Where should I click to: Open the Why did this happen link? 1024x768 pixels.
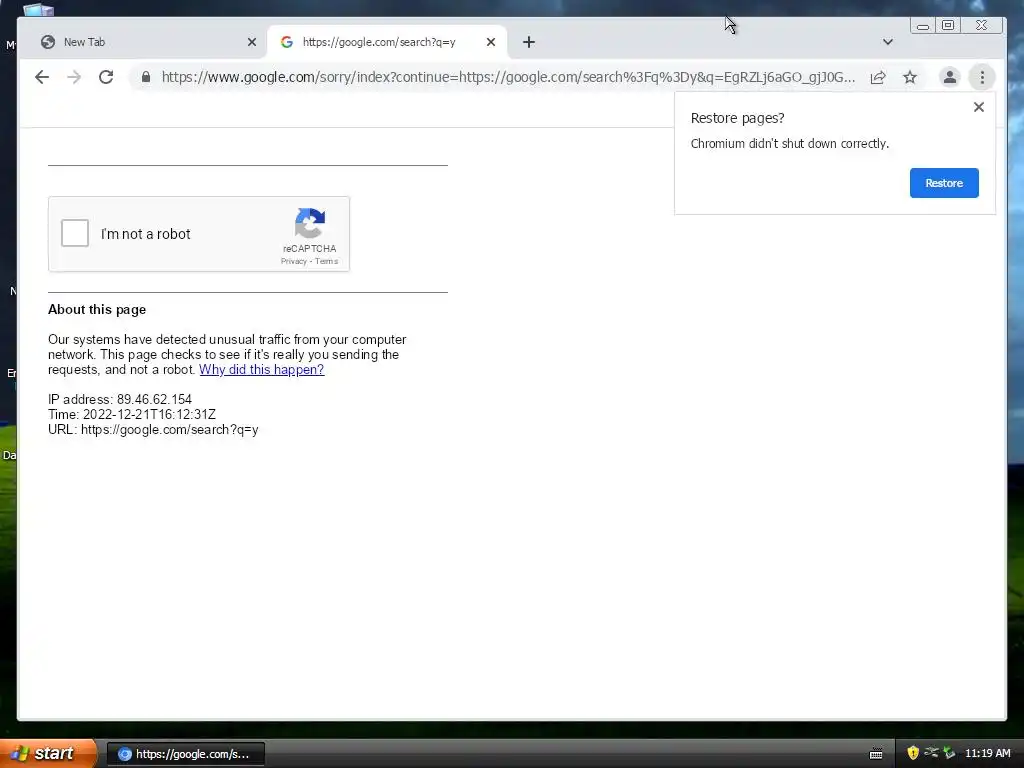coord(261,370)
